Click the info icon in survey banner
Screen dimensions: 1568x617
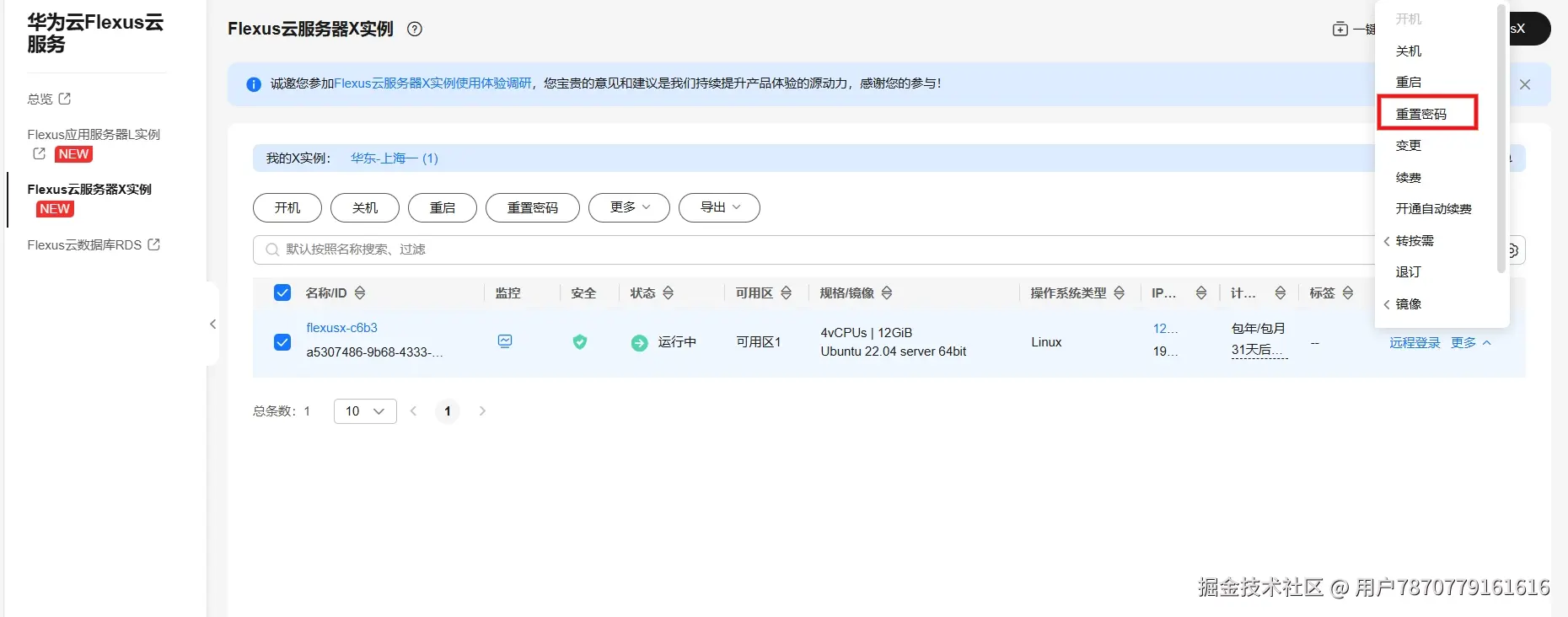(254, 84)
